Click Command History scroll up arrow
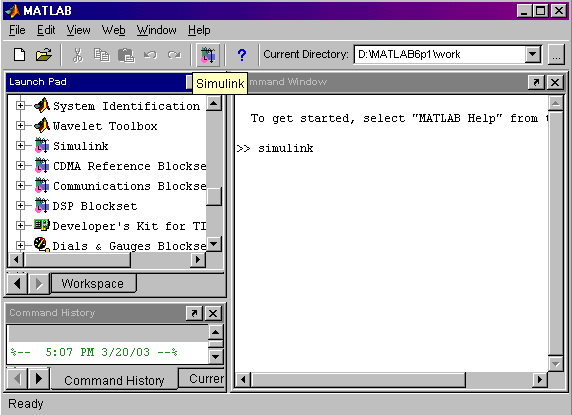Screen dimensions: 572x415 click(x=215, y=332)
